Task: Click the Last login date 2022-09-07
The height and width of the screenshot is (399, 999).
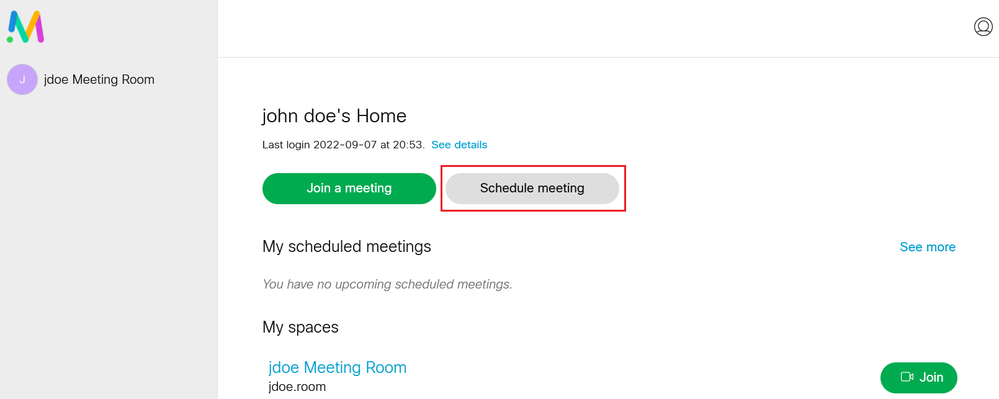Action: tap(338, 145)
